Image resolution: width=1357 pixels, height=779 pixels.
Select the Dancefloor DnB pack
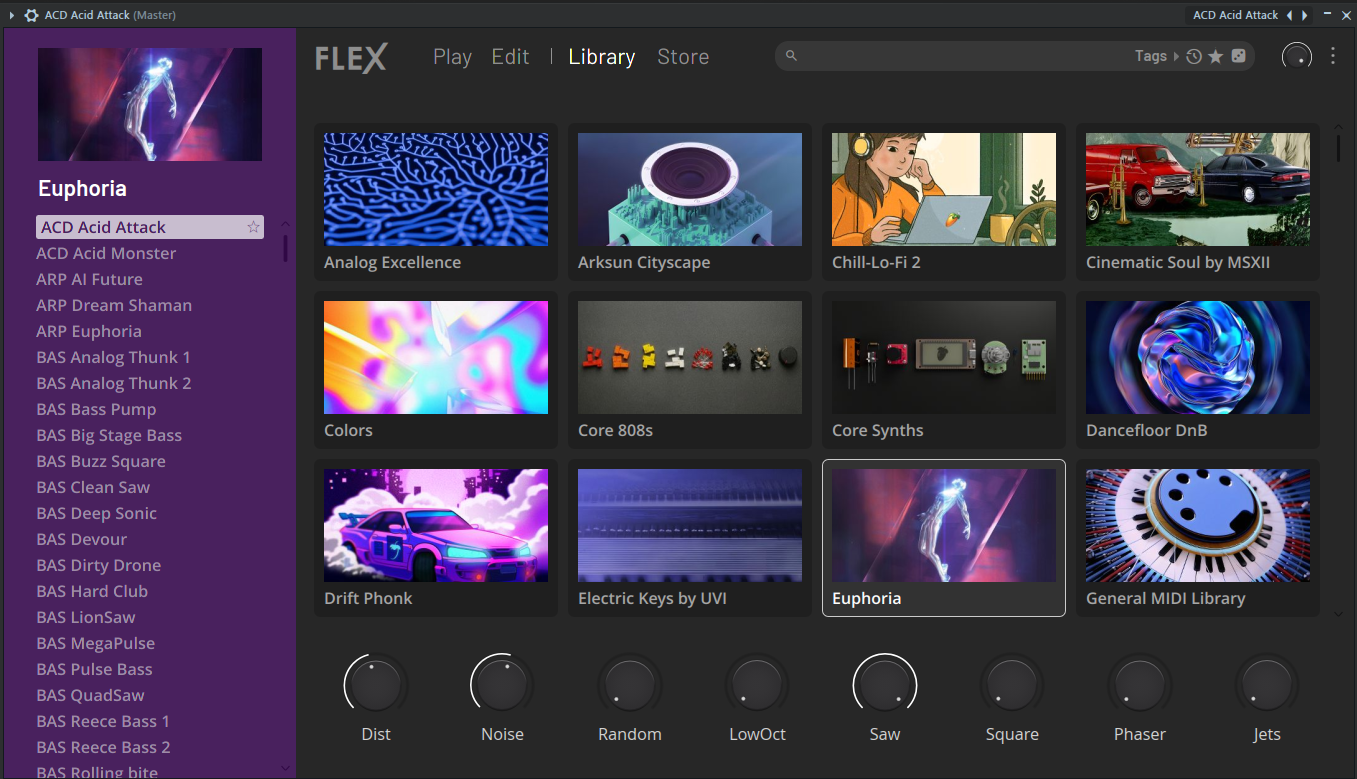[1198, 370]
